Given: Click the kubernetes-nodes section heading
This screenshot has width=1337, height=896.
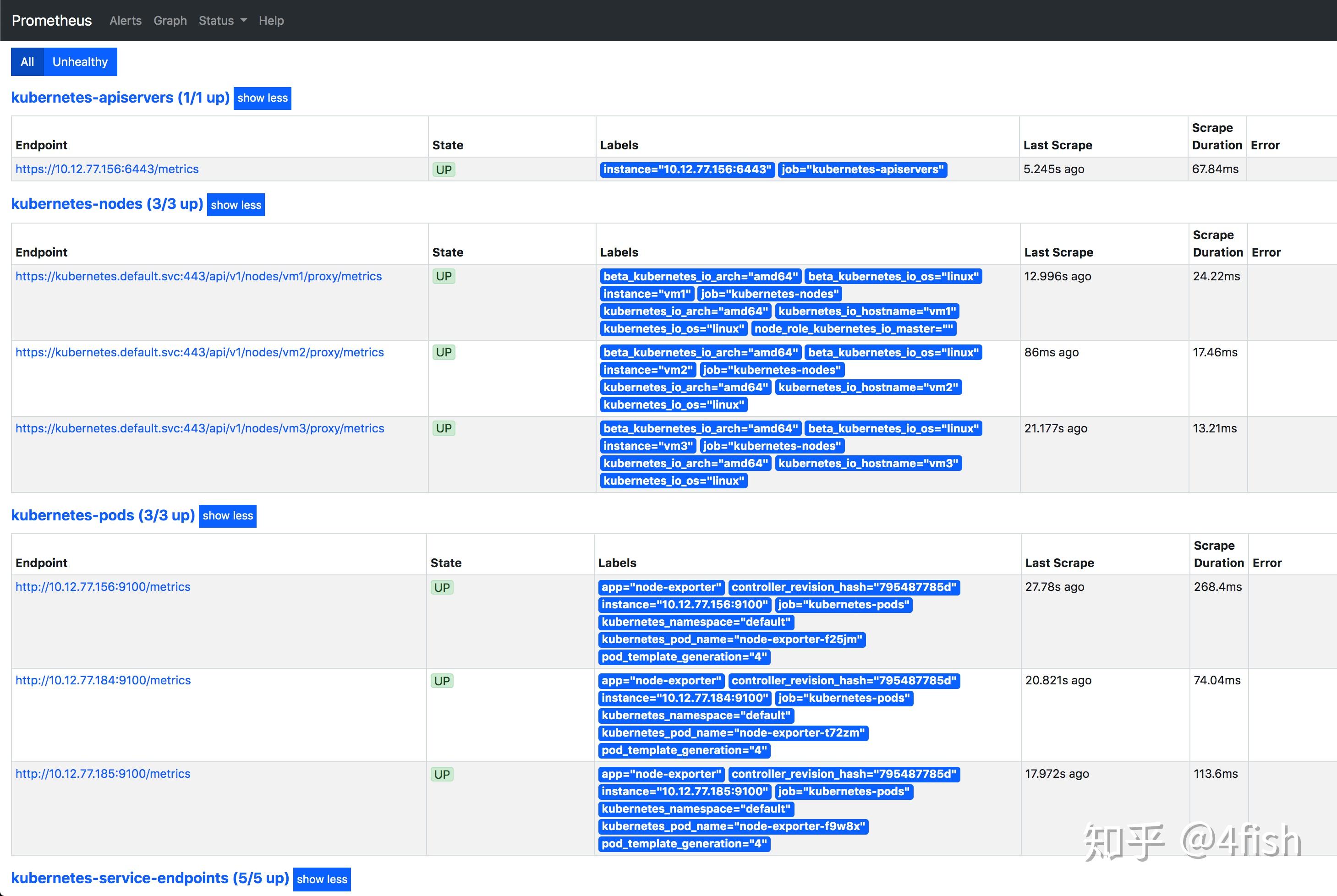Looking at the screenshot, I should (107, 204).
